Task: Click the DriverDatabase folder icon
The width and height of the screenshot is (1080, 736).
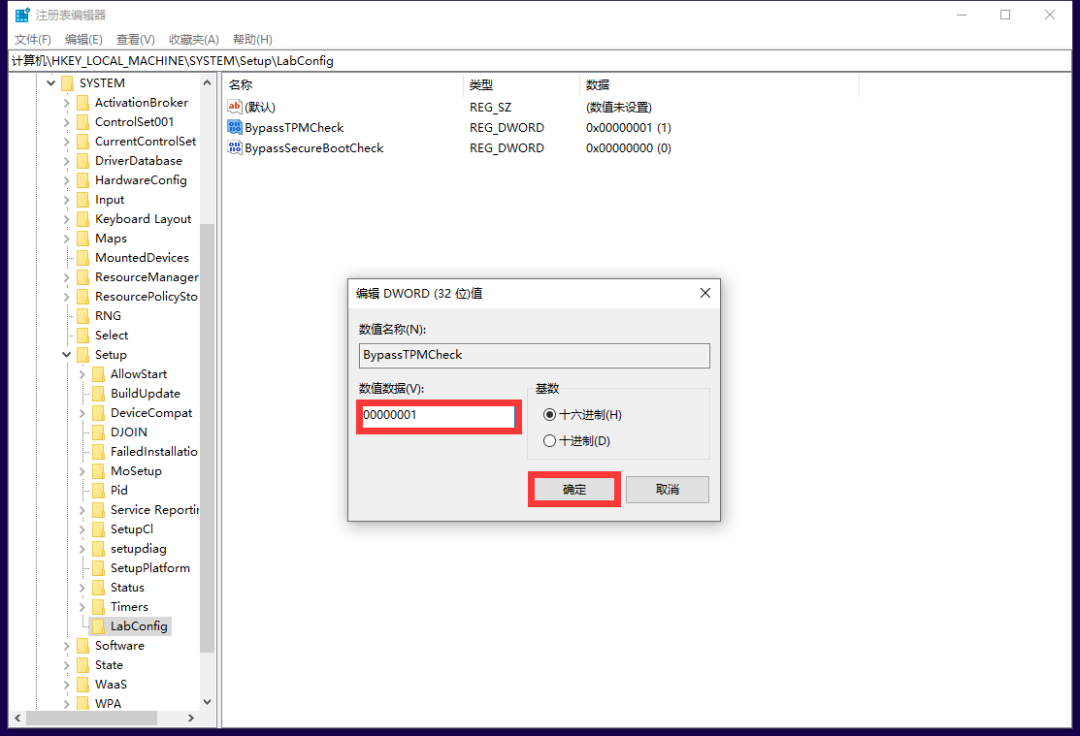Action: point(83,161)
